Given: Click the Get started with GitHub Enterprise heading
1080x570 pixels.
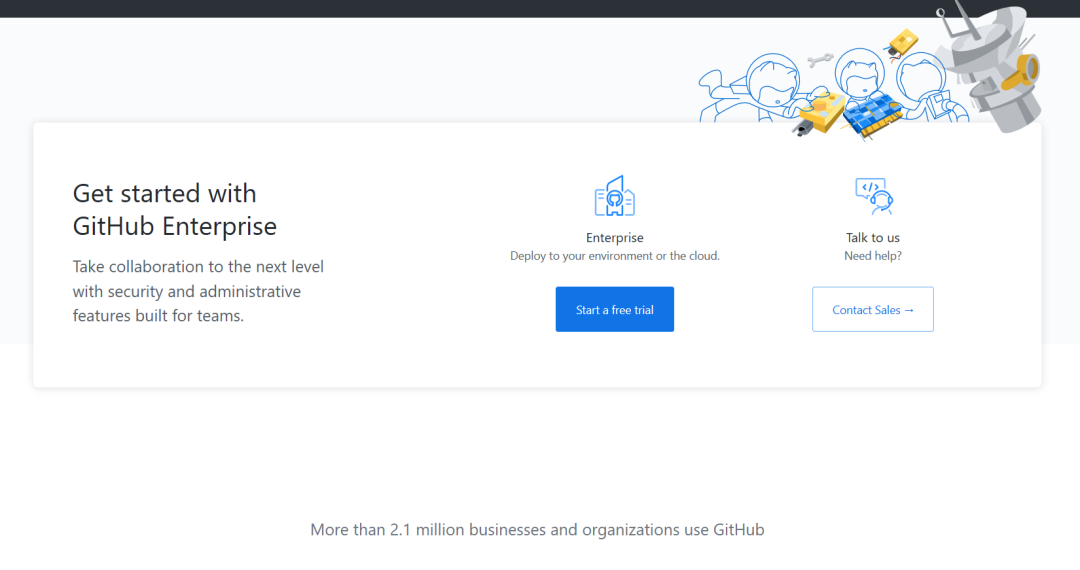Looking at the screenshot, I should [175, 209].
